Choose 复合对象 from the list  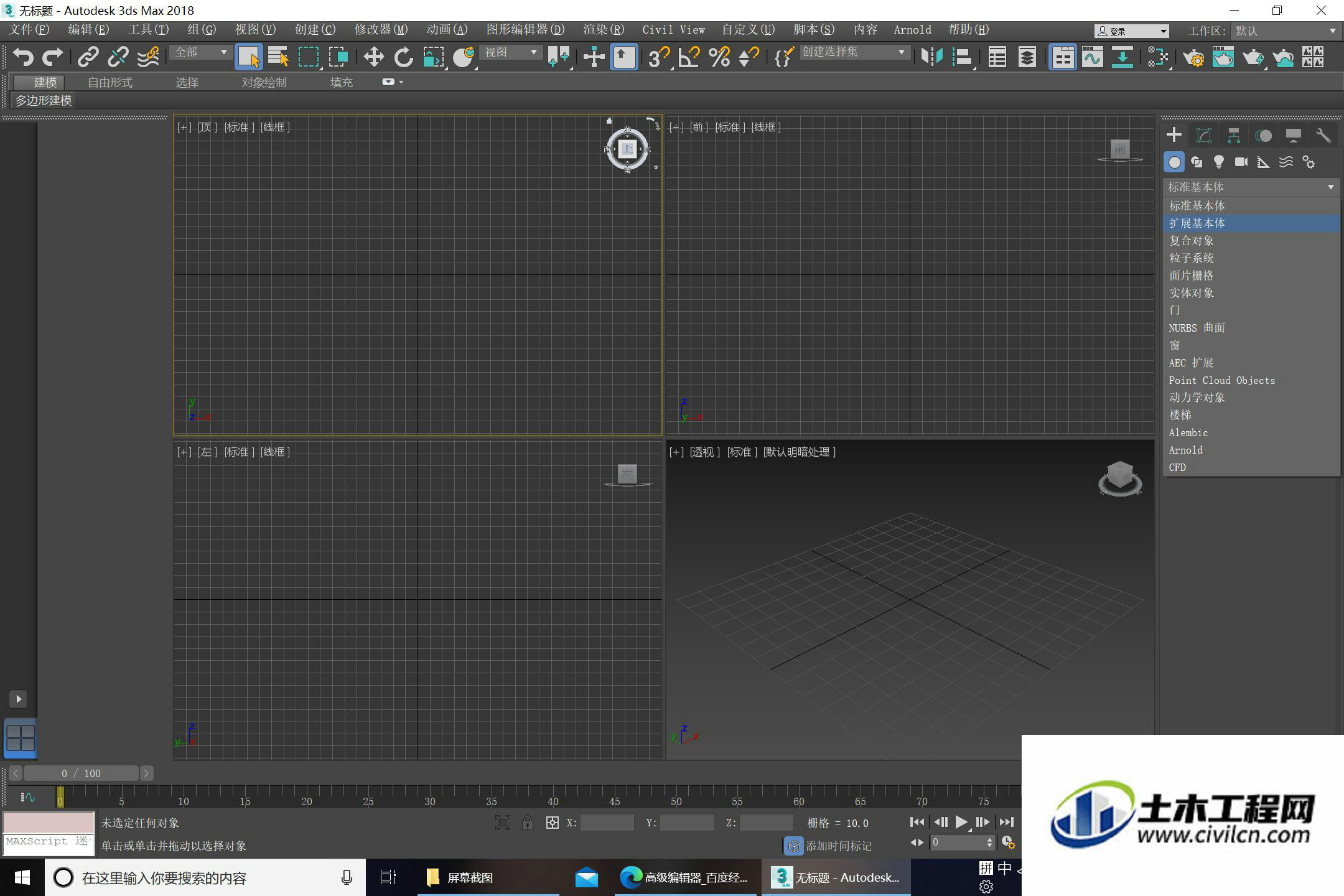tap(1251, 240)
